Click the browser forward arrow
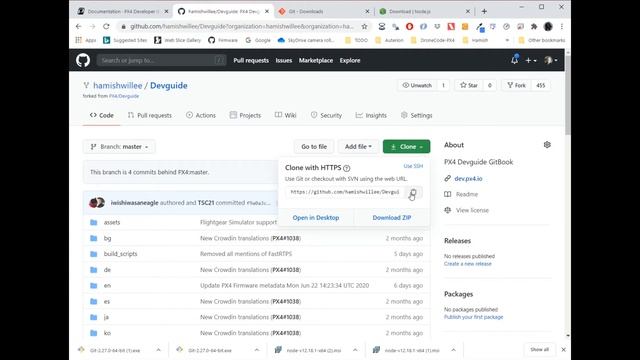Screen dimensions: 640x360 pos(92,27)
